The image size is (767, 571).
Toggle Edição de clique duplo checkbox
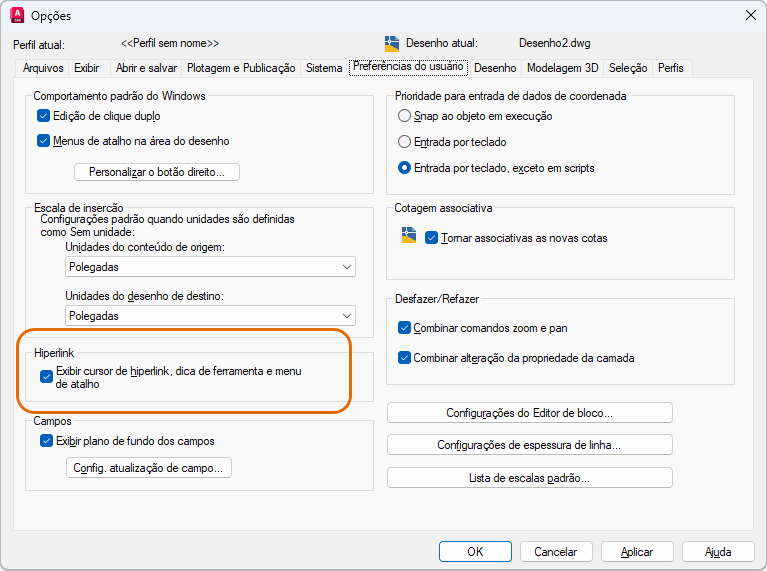pyautogui.click(x=44, y=116)
